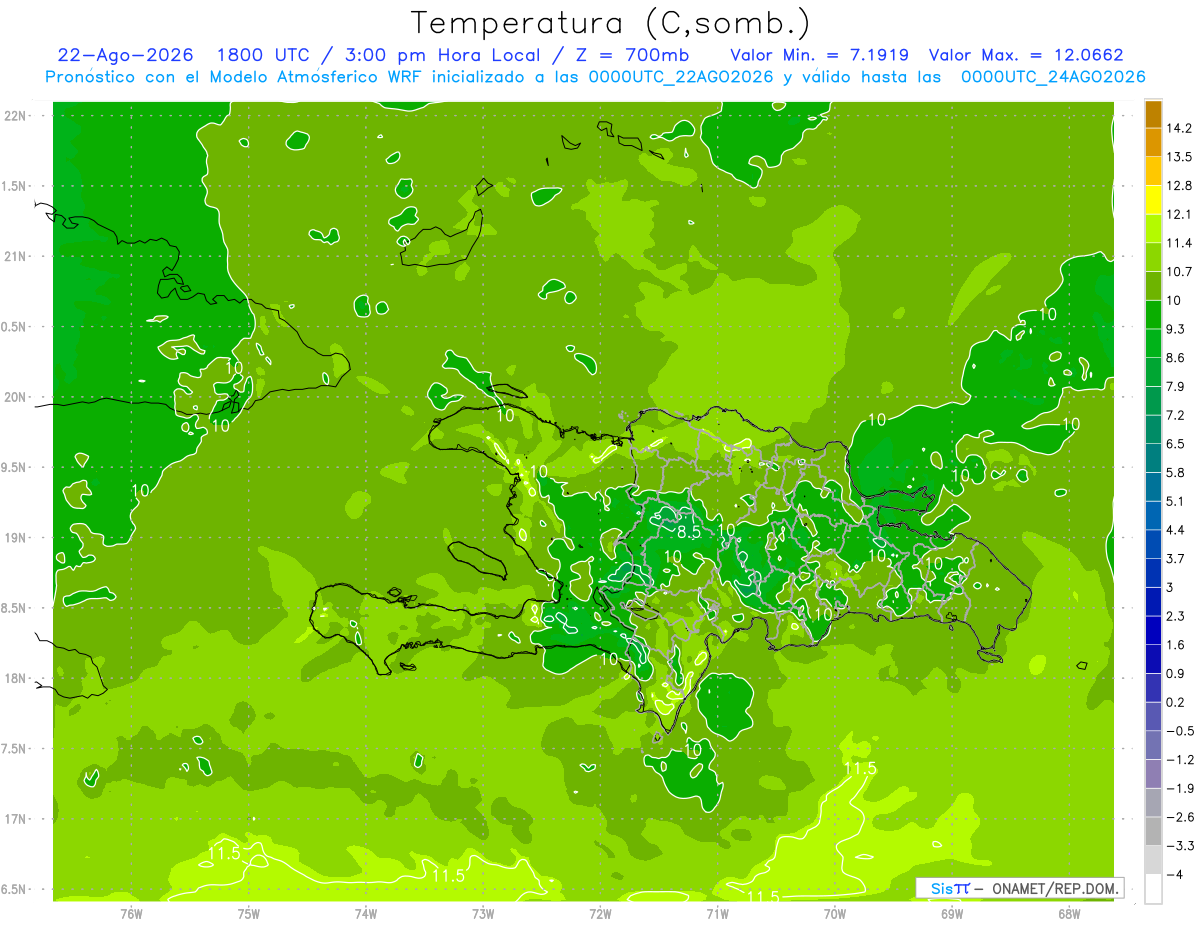Click the '12.1' colorbar value
Viewport: 1200px width, 927px height.
(1180, 214)
